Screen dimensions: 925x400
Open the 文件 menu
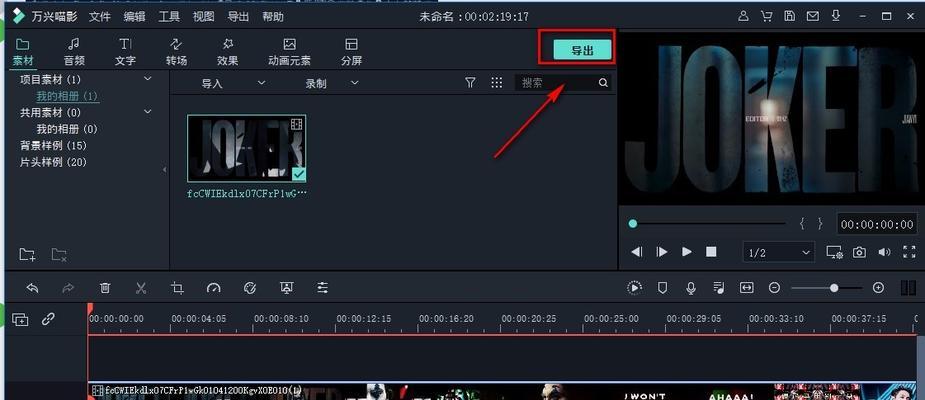click(x=100, y=17)
